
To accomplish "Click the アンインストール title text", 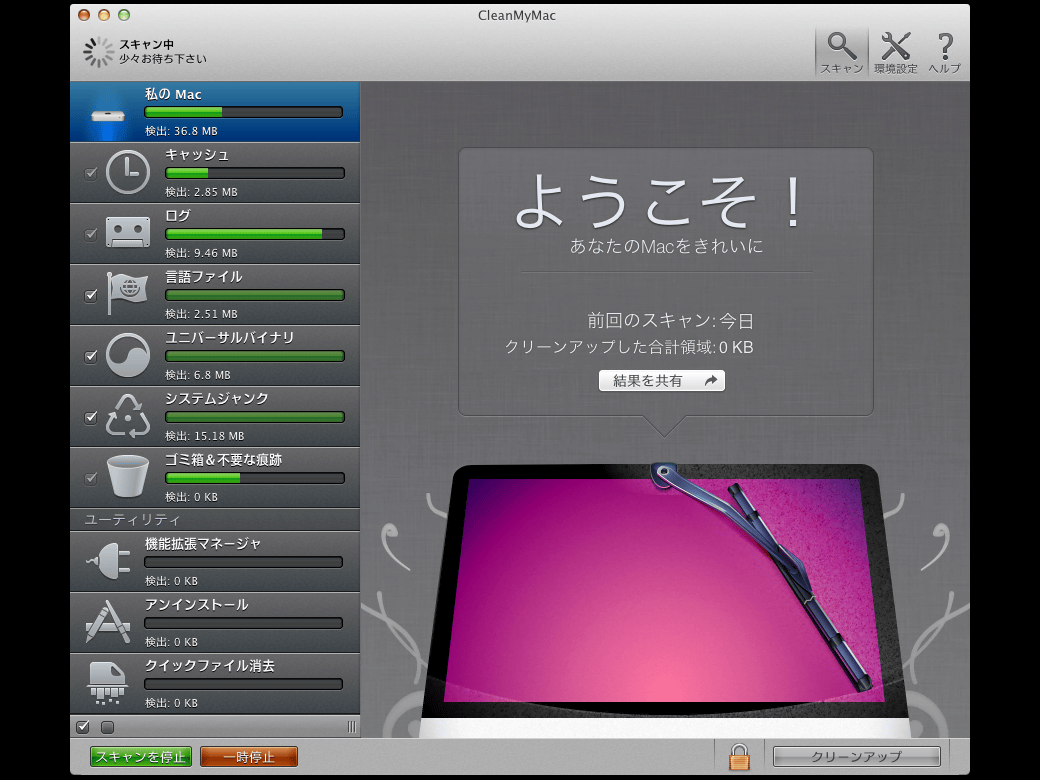I will point(196,605).
